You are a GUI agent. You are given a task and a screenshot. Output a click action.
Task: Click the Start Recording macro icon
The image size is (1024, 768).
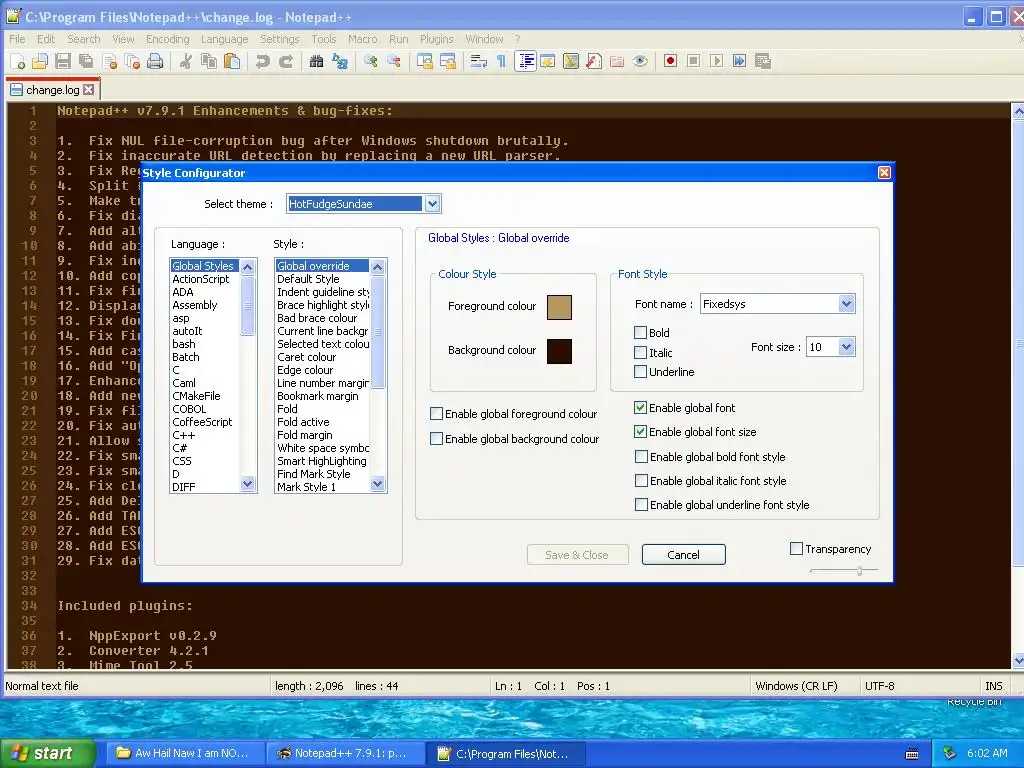670,61
